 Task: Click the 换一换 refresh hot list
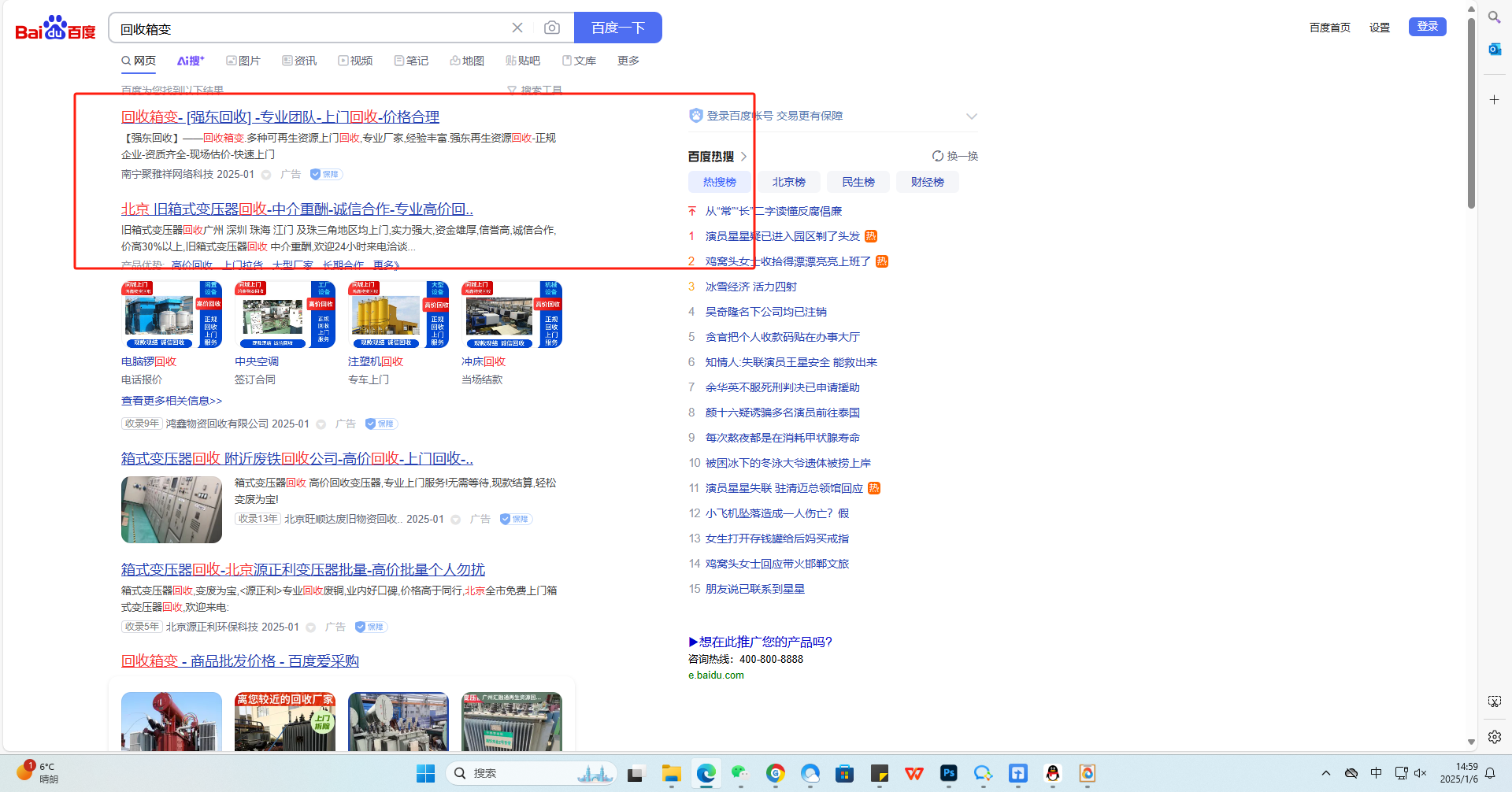tap(954, 156)
